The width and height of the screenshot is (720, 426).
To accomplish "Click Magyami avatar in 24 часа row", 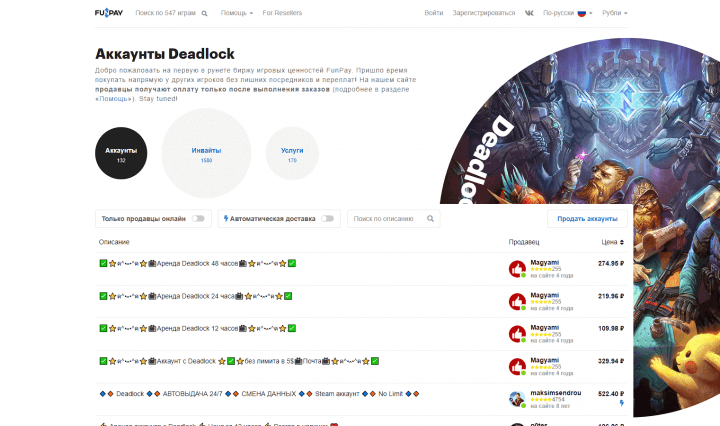I will click(x=517, y=302).
